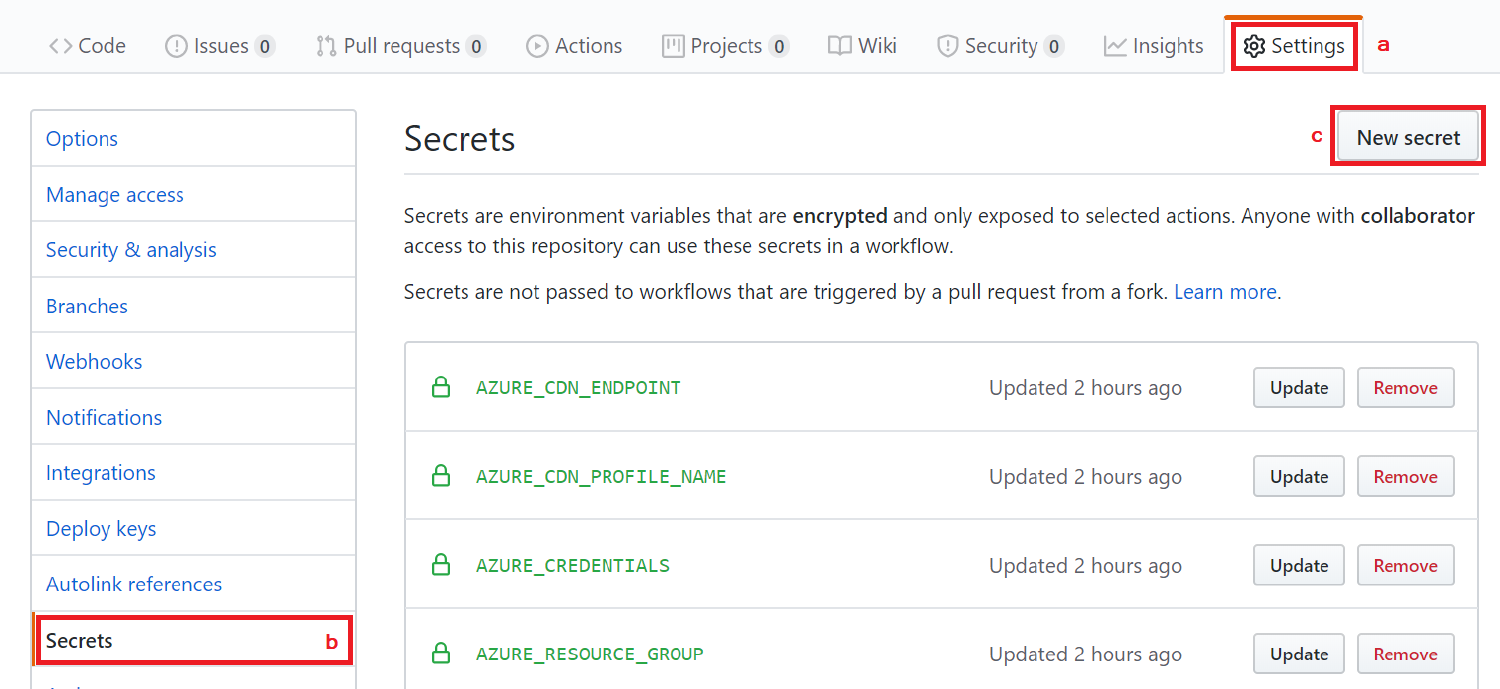This screenshot has height=689, width=1500.
Task: Follow the Learn more link
Action: pyautogui.click(x=1225, y=292)
